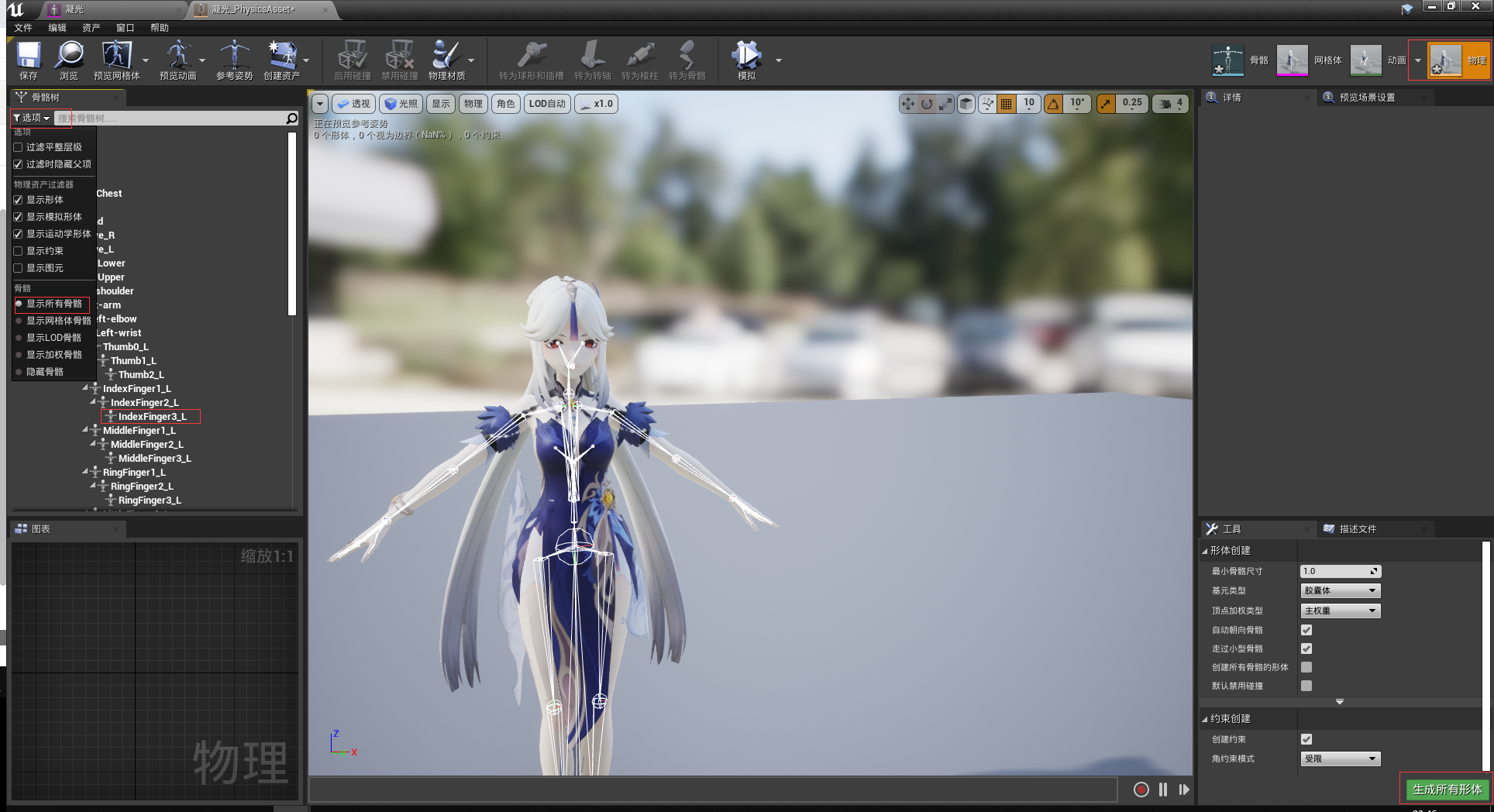Toggle 显示模拟形体 checkbox
The image size is (1494, 812).
click(x=18, y=217)
